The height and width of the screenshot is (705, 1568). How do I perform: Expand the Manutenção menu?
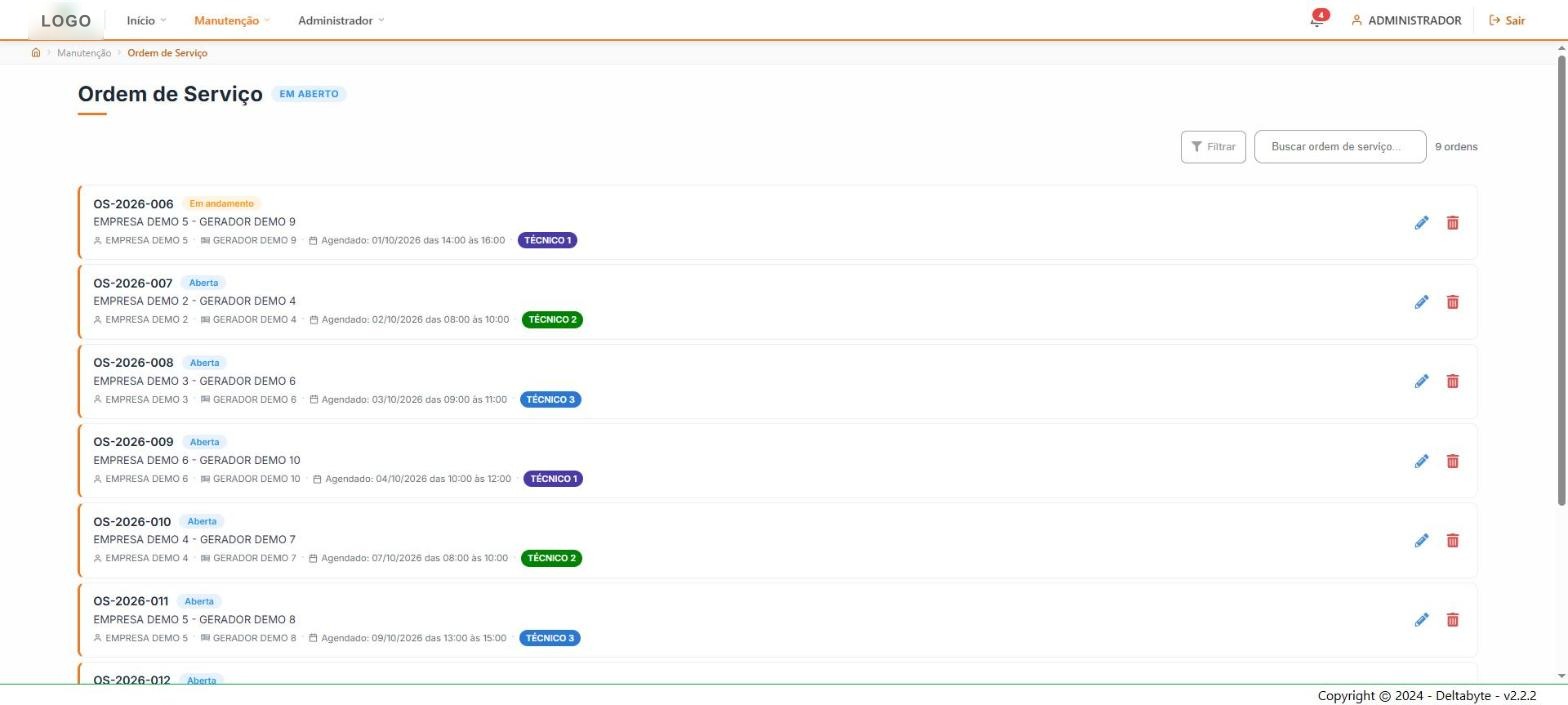[x=232, y=20]
